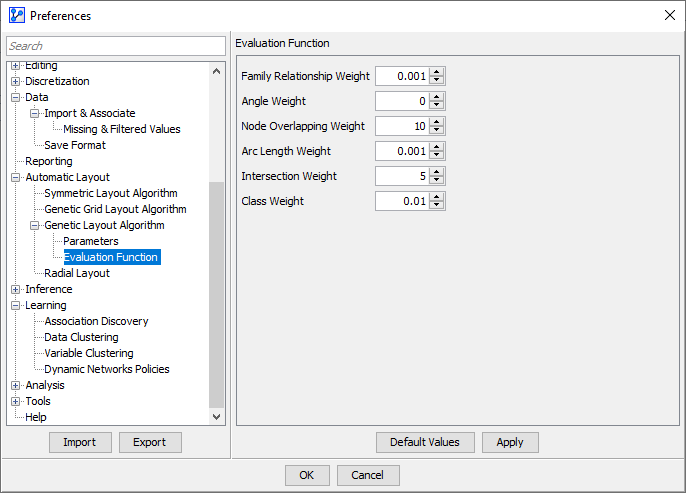
Task: Open Missing & Filtered Values settings
Action: pos(121,129)
